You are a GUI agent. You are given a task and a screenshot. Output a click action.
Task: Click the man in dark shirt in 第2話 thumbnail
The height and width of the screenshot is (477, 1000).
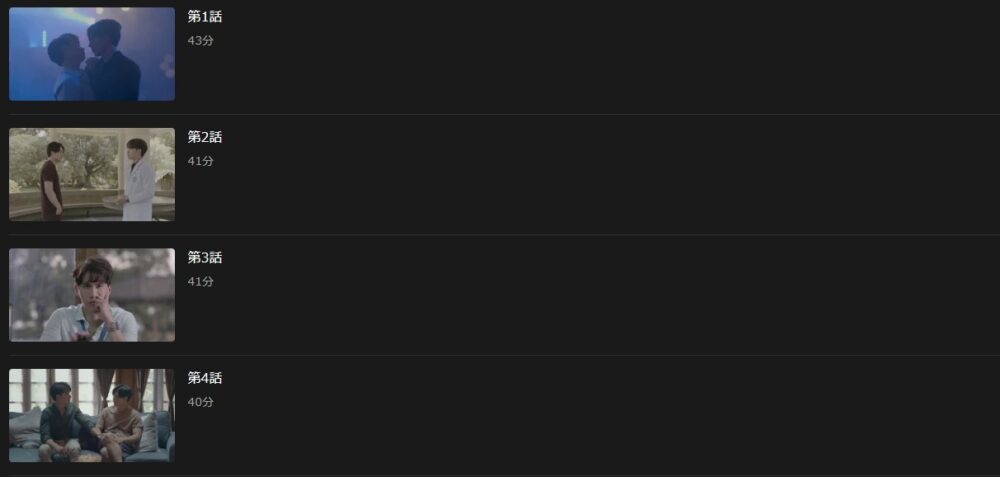(52, 180)
